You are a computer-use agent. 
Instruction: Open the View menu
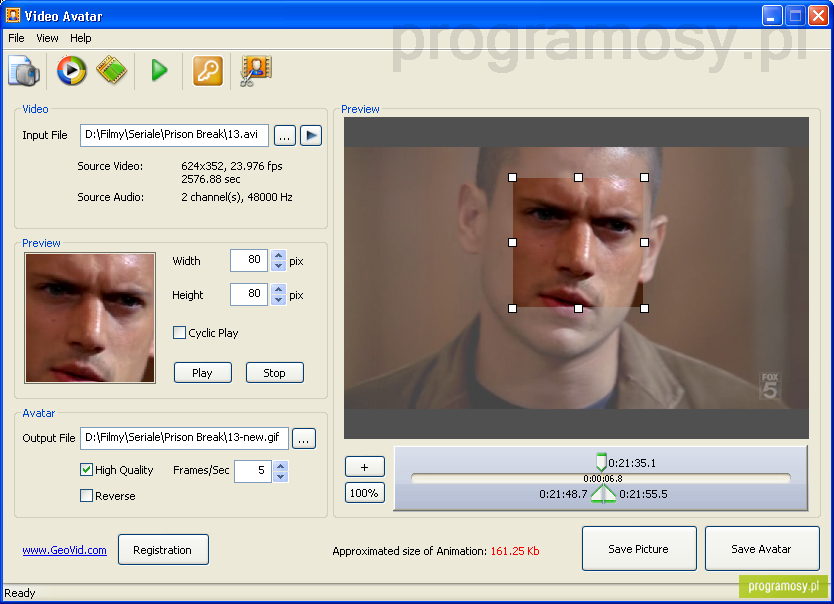[47, 38]
